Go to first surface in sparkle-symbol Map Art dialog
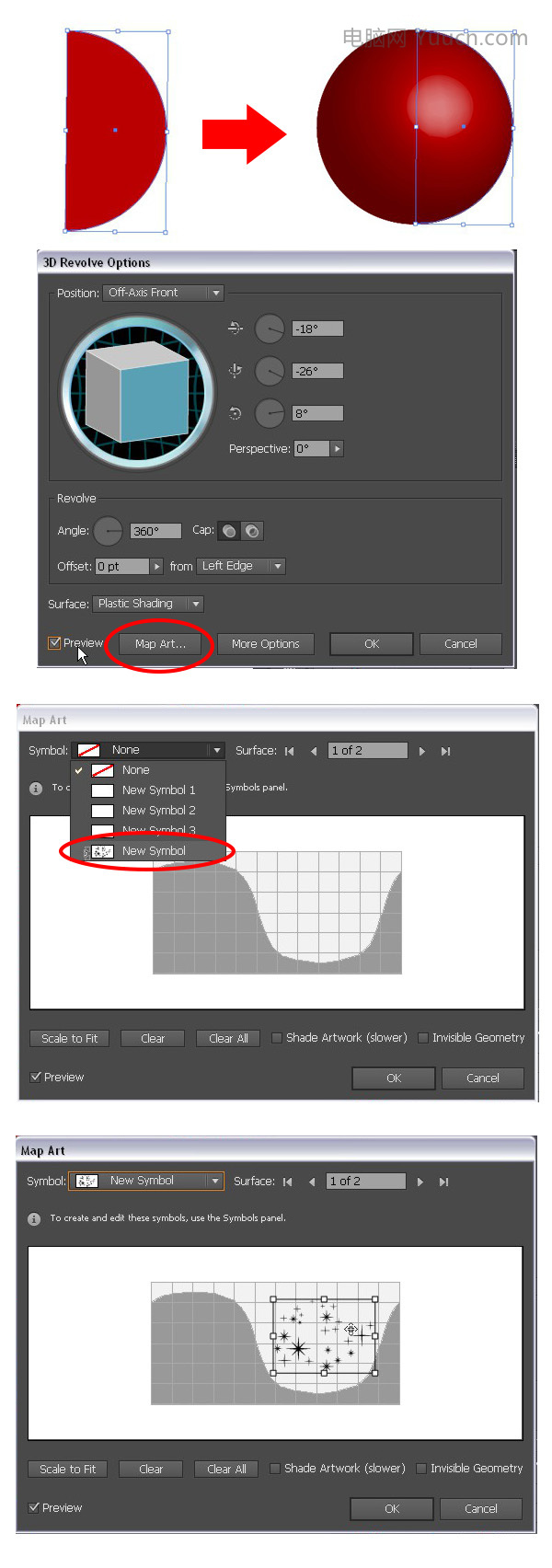 point(288,1182)
